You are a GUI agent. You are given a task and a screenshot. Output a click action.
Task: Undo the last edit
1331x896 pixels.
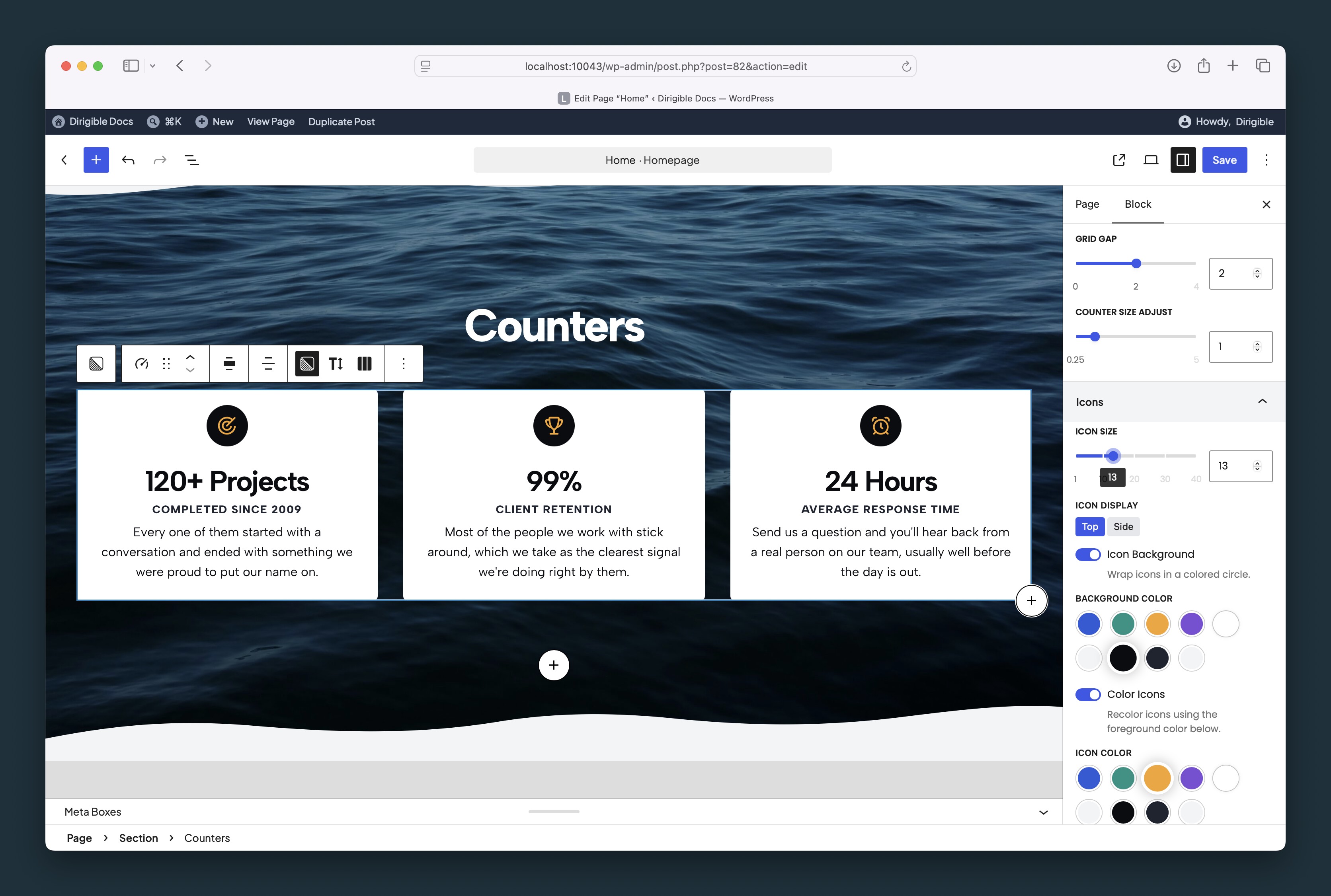tap(128, 160)
